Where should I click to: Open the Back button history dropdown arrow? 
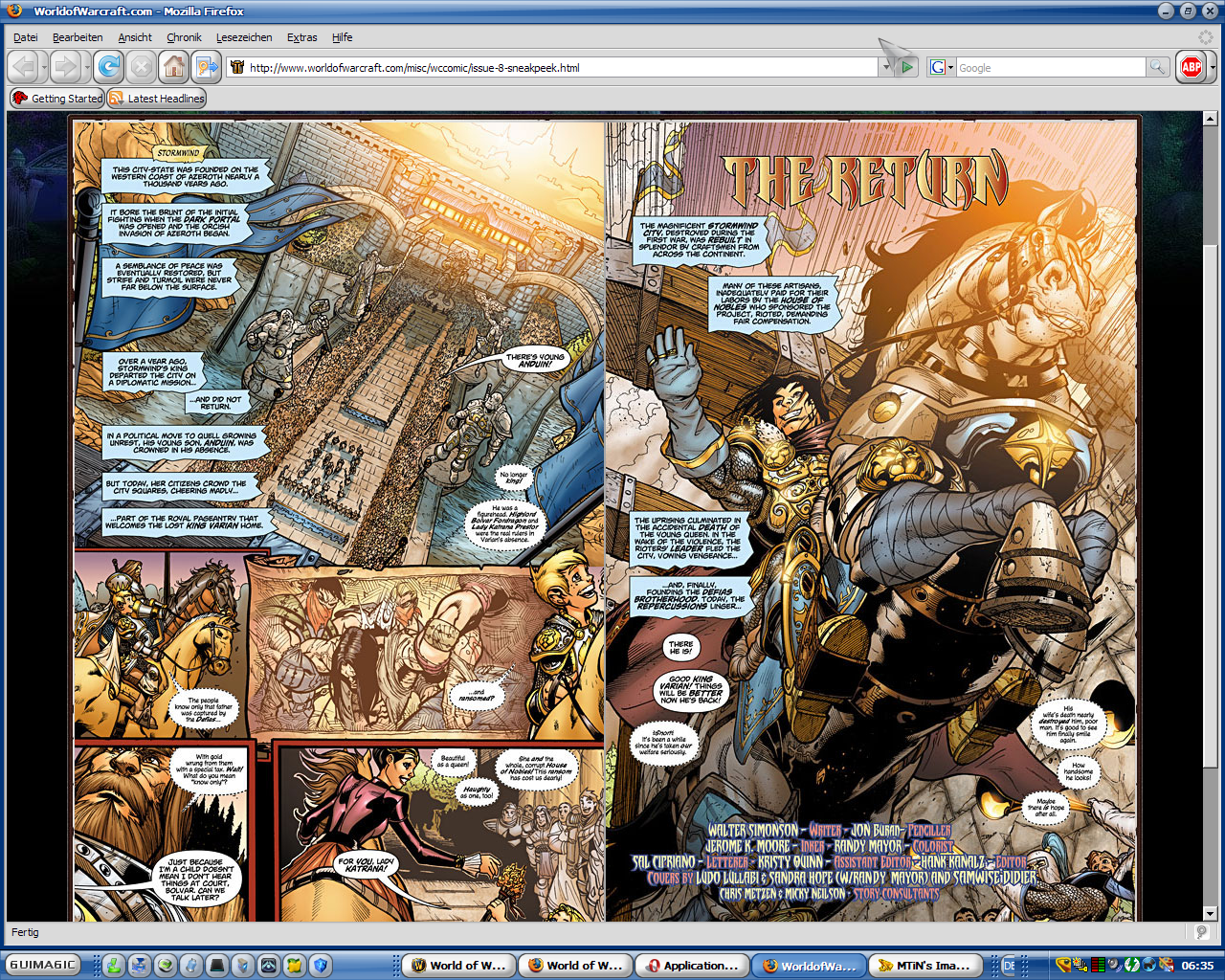44,66
